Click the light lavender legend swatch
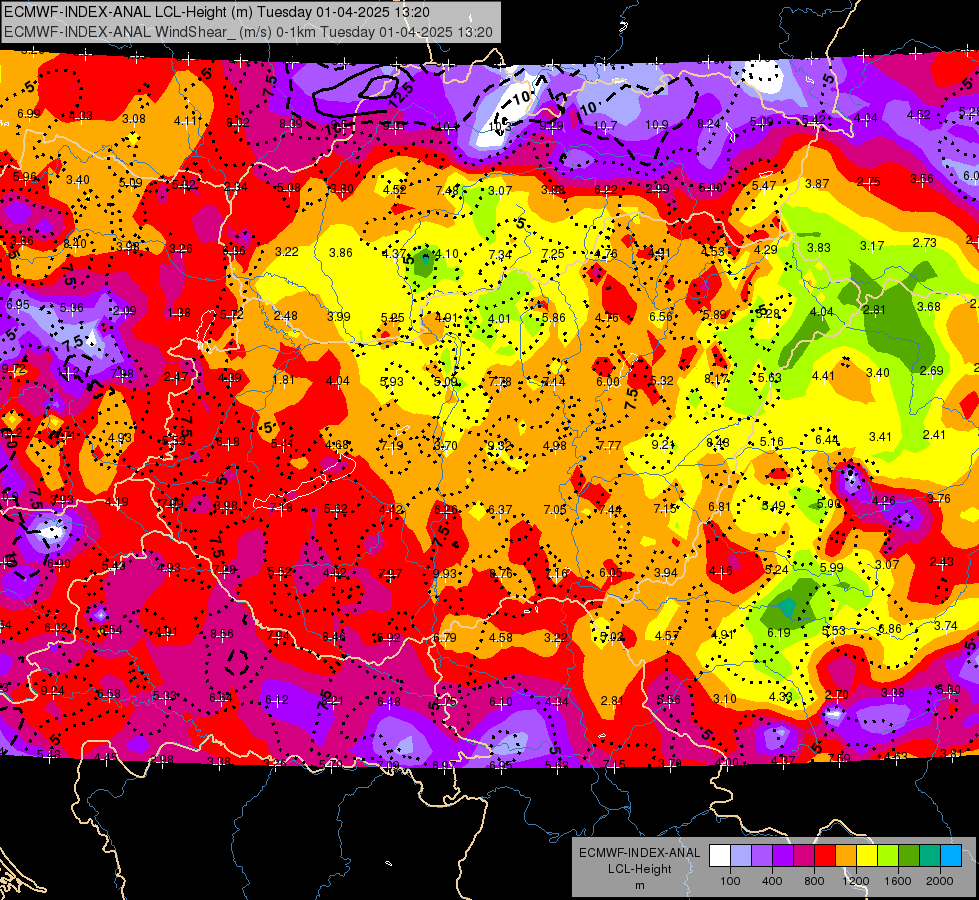 click(741, 856)
